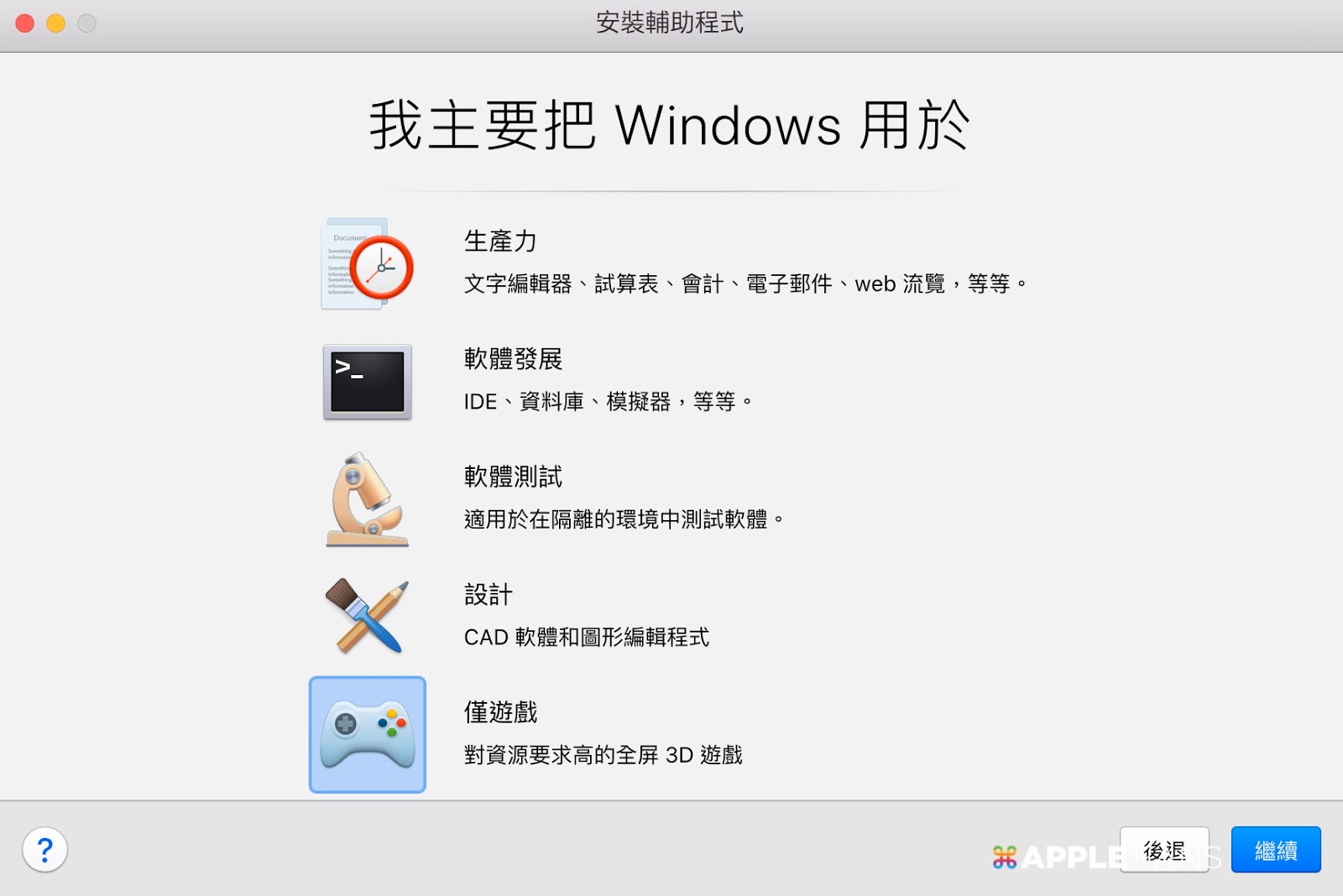
Task: Click the highlighted 僅遊戲 gamepad icon
Action: (x=368, y=735)
